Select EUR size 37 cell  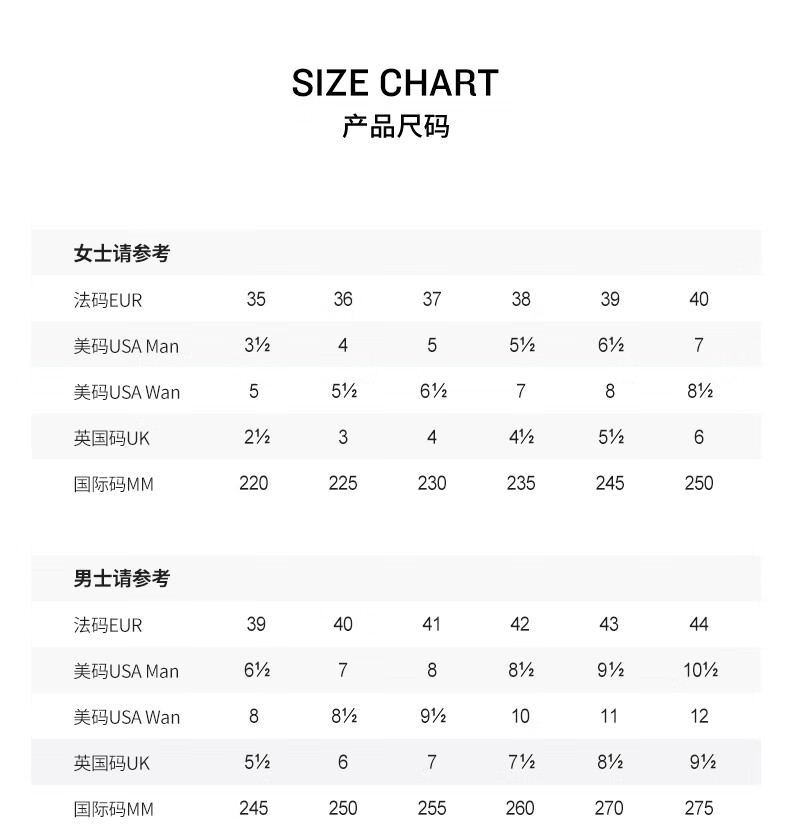[432, 299]
